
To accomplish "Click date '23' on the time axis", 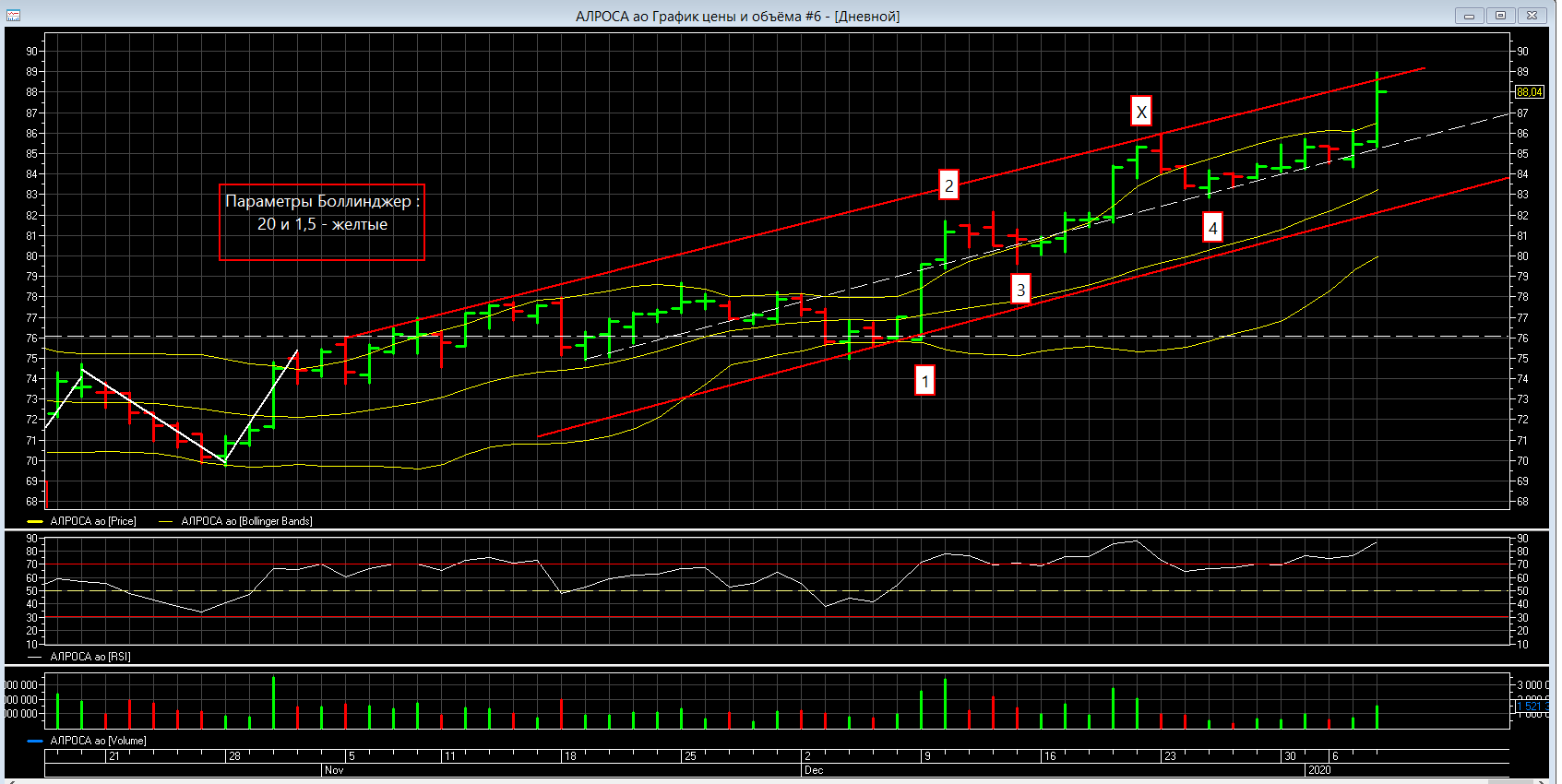I will pos(1170,756).
